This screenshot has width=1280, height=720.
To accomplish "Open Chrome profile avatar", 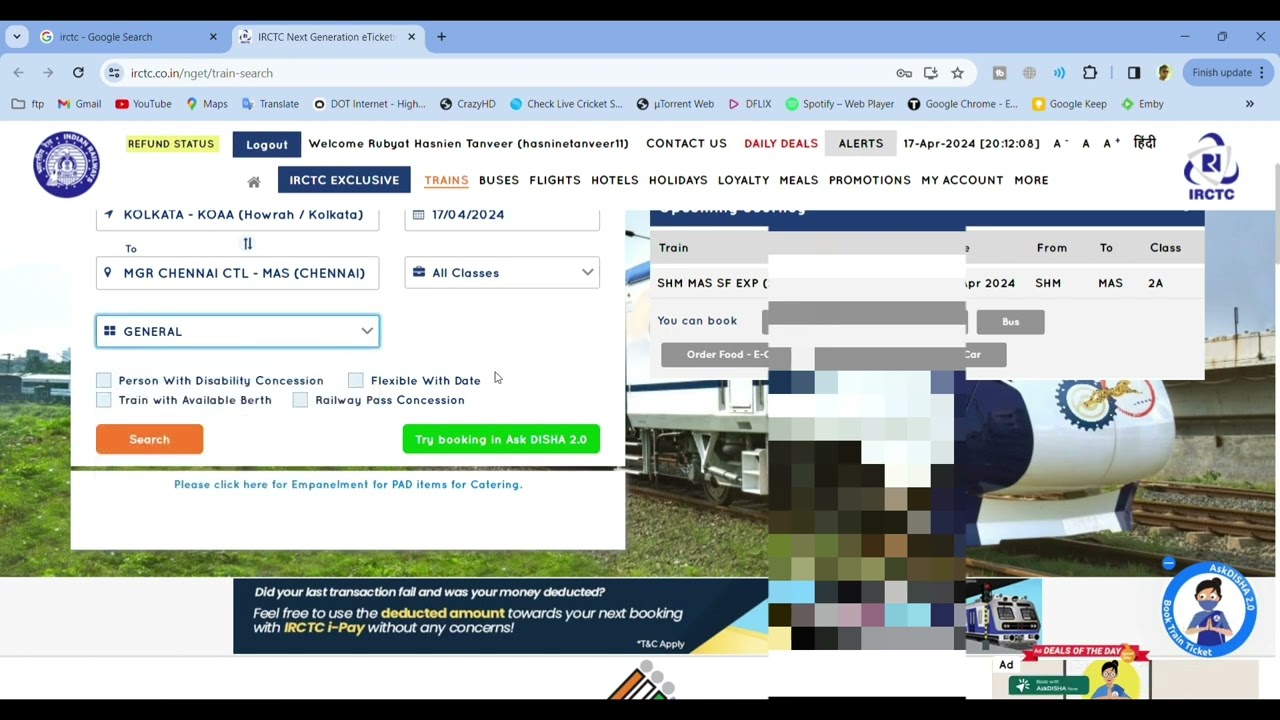I will point(1164,73).
